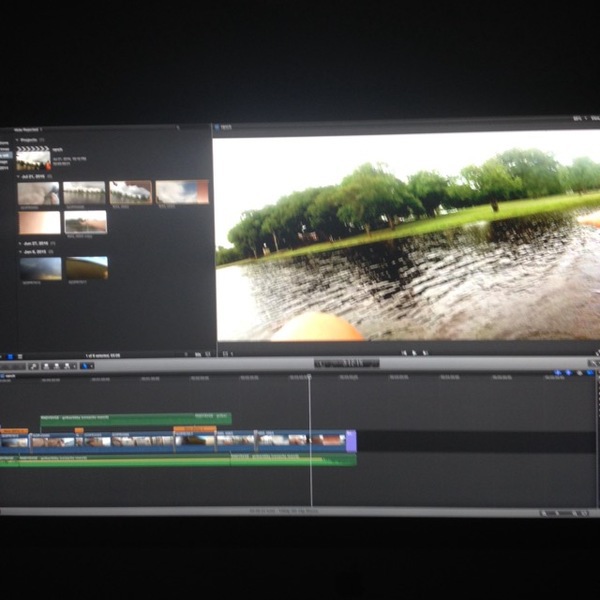Select the first orange title at timeline start
The height and width of the screenshot is (600, 600).
coord(14,431)
